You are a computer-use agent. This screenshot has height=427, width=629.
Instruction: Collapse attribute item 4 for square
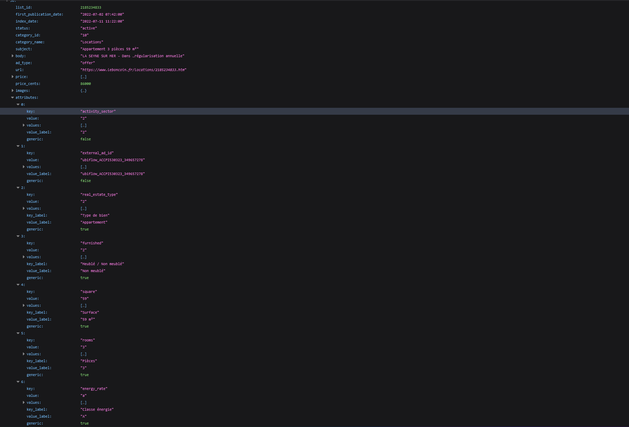coord(18,285)
